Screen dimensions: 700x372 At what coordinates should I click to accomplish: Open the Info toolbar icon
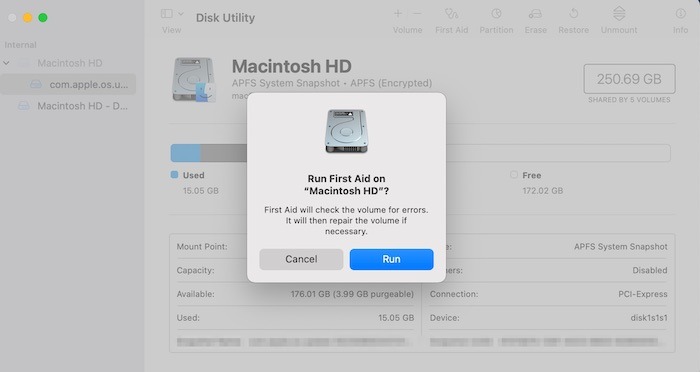point(680,14)
